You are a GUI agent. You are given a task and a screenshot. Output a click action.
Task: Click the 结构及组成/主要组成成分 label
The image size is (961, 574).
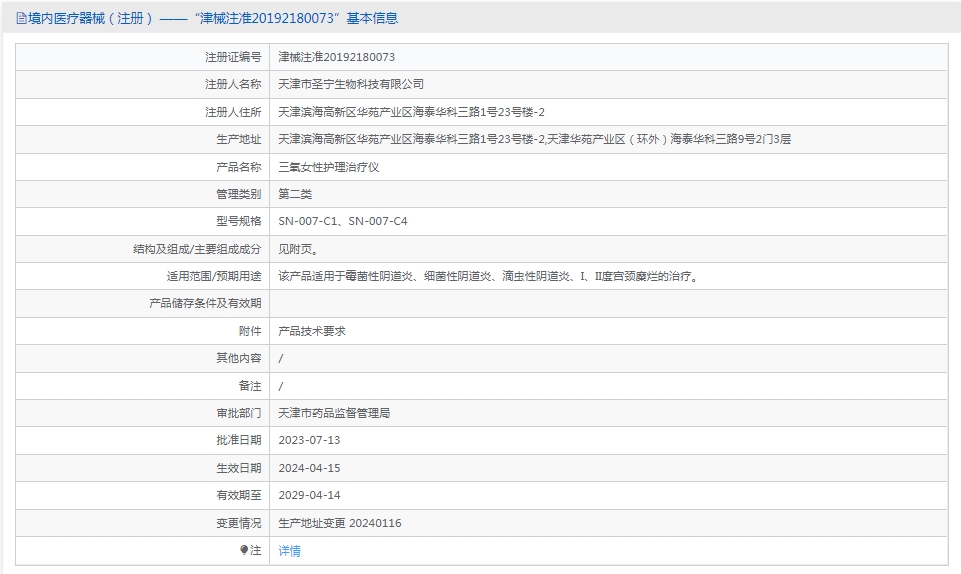point(197,249)
